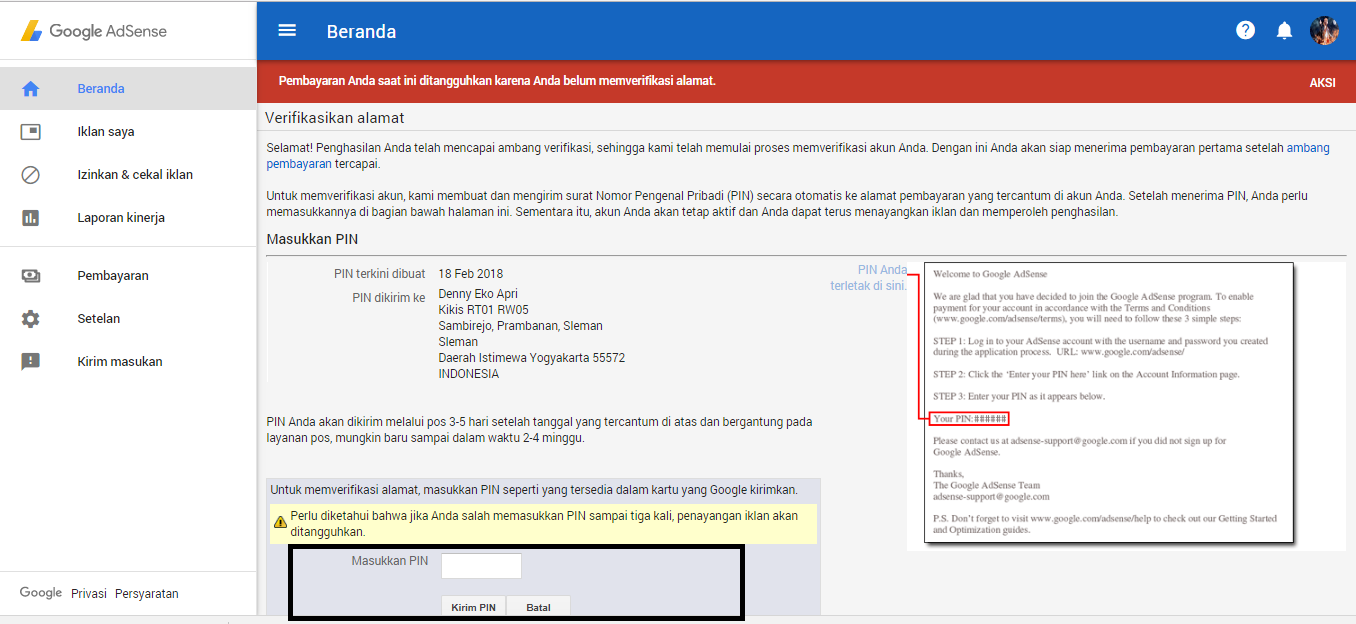Click the yellow warning triangle icon

click(x=280, y=522)
